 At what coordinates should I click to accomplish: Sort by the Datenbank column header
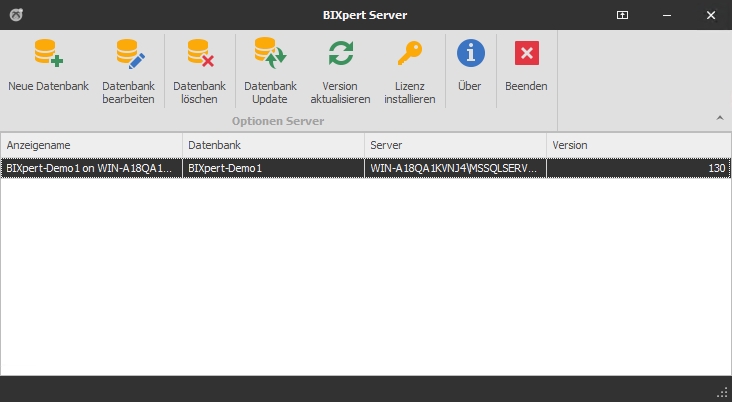coord(273,145)
